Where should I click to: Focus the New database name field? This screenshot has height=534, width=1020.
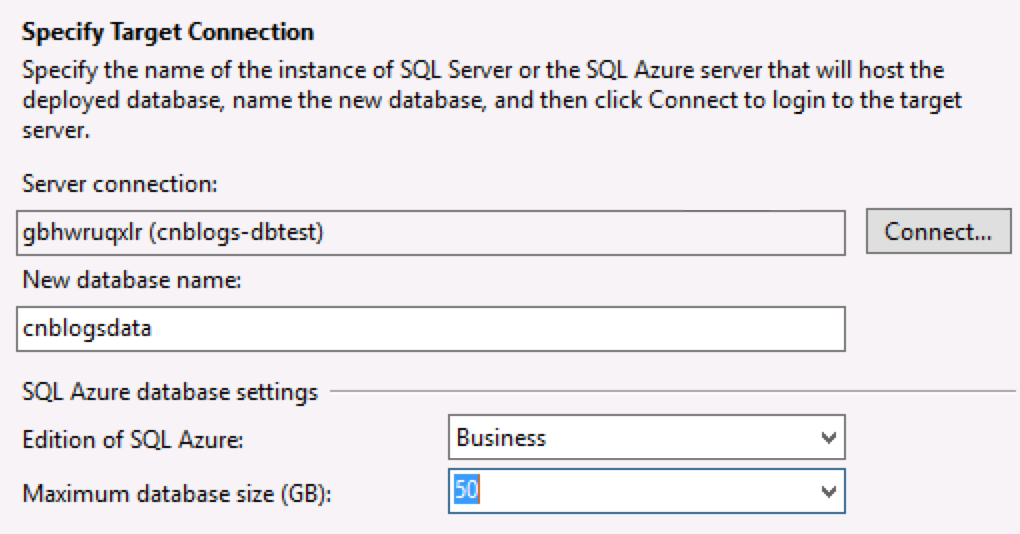pos(430,329)
